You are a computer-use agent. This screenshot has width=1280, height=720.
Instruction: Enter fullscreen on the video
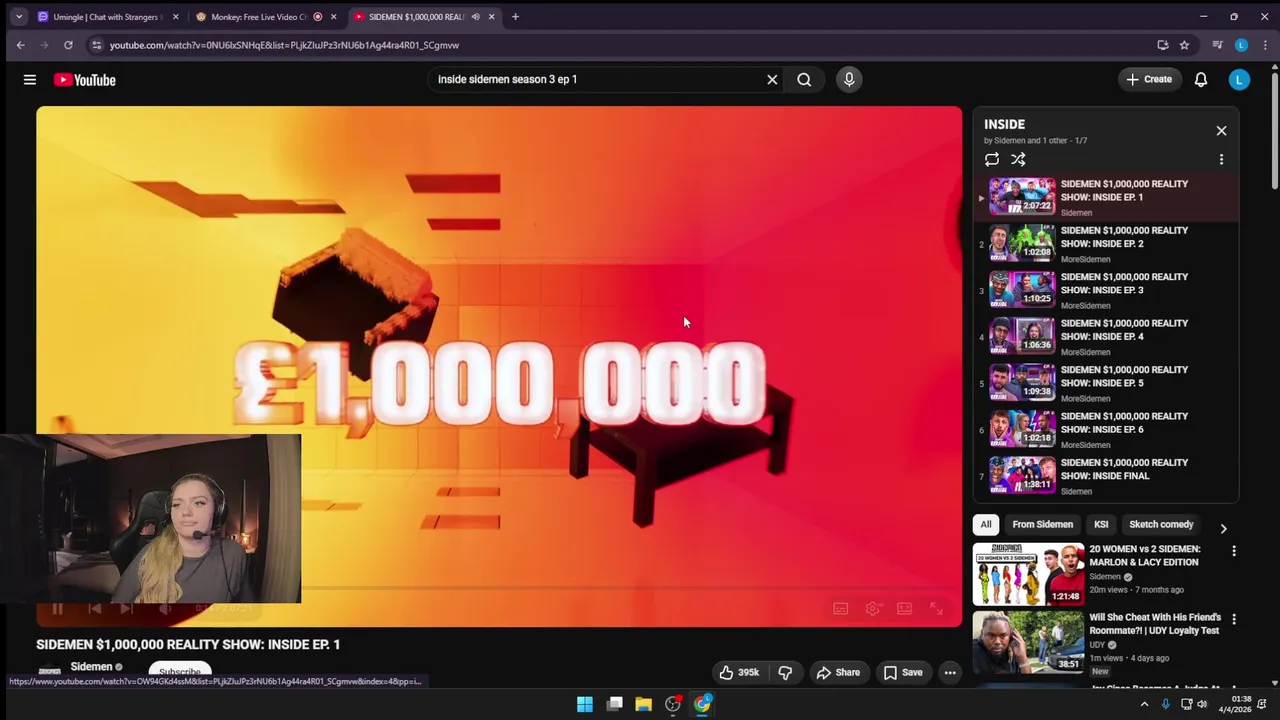point(936,609)
